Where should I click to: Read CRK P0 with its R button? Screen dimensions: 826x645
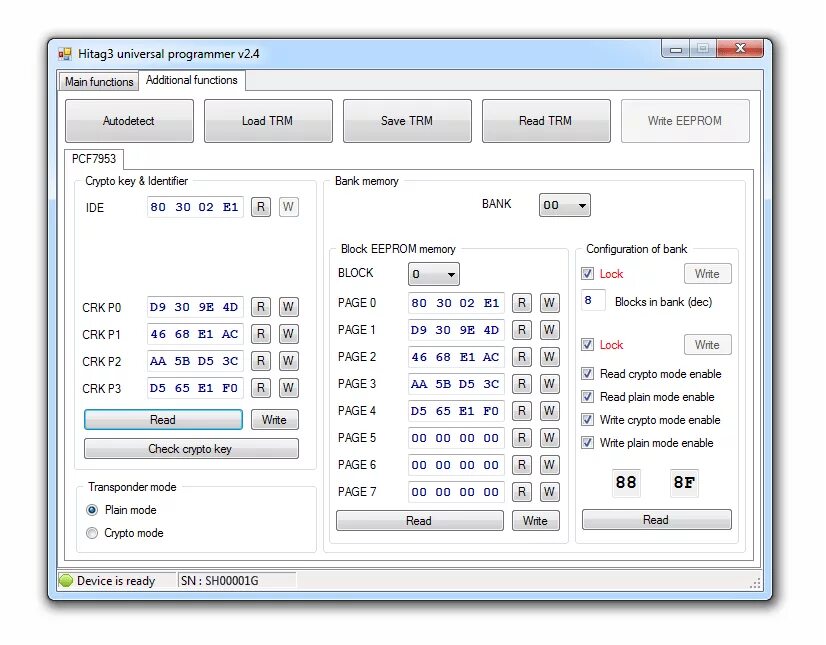coord(261,307)
